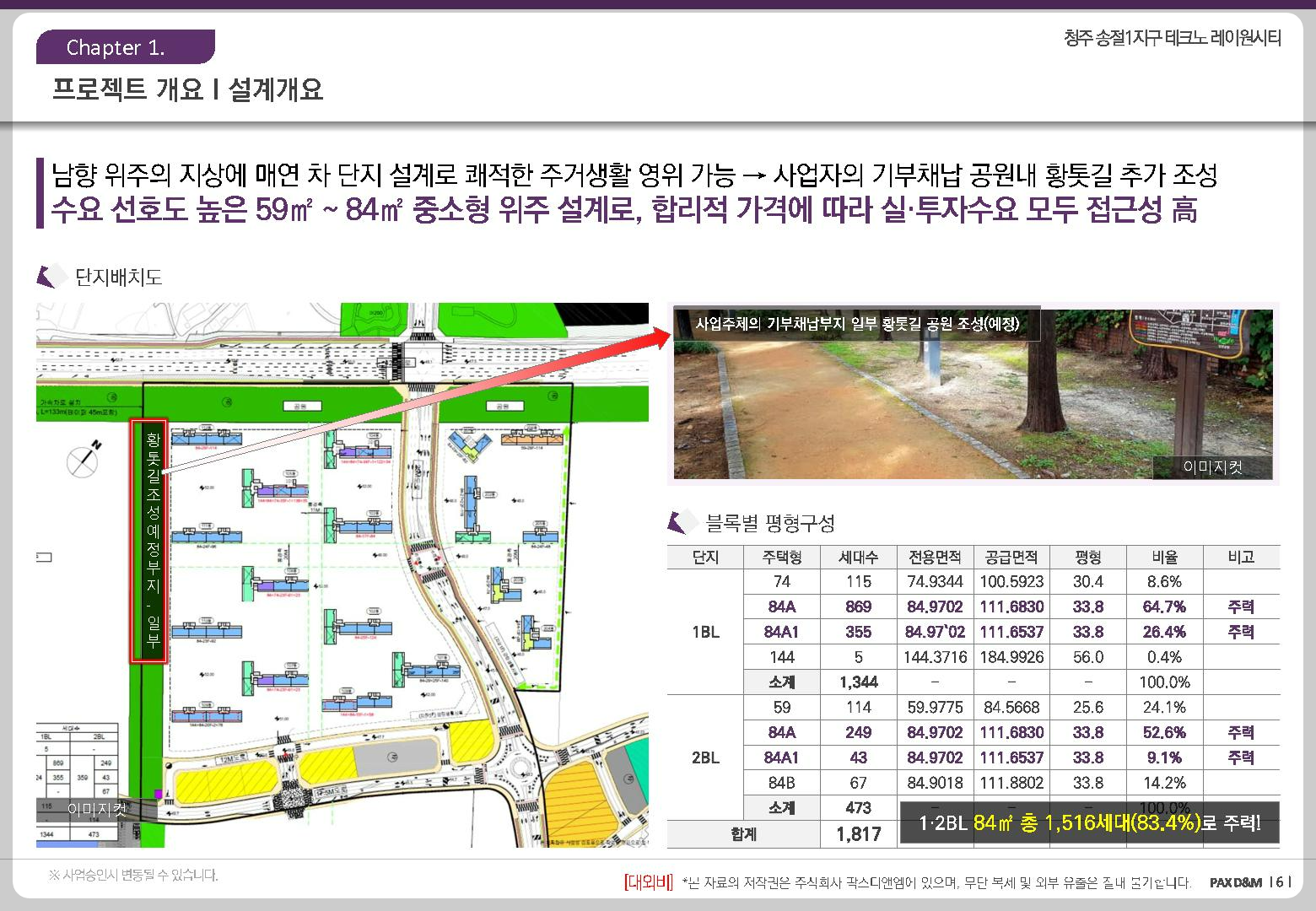This screenshot has width=1316, height=911.
Task: Select the 84.5668 supply area cell
Action: click(1011, 707)
